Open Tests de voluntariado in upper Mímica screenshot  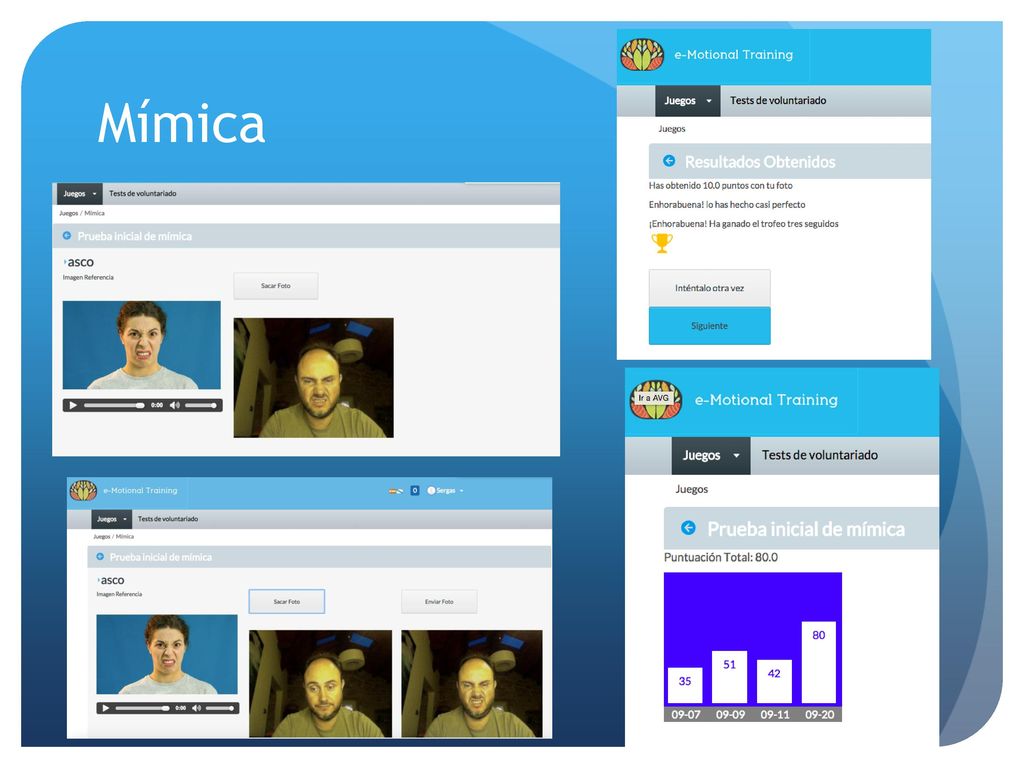(x=142, y=194)
